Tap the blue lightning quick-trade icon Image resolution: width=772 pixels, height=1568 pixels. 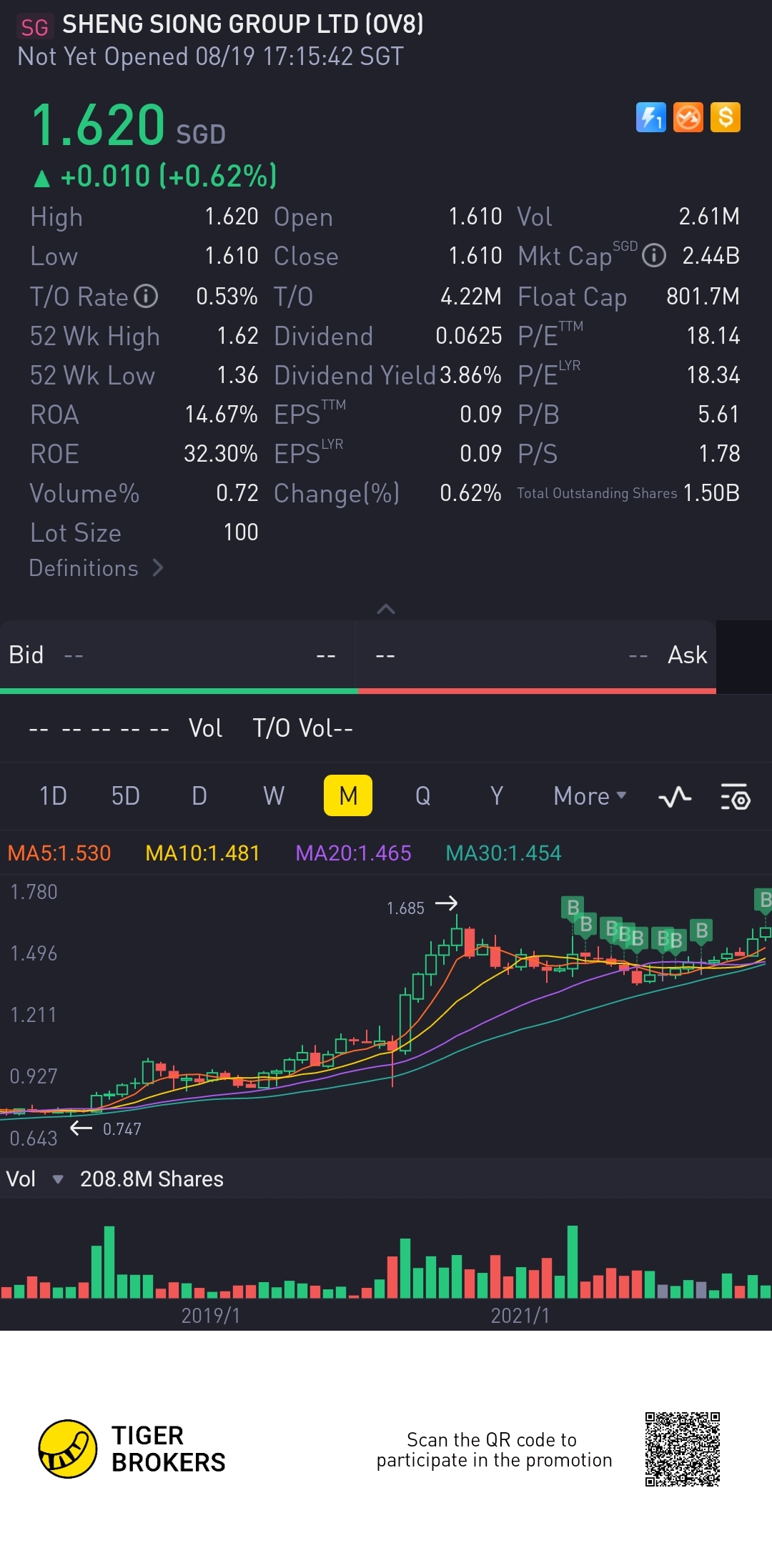pos(650,118)
